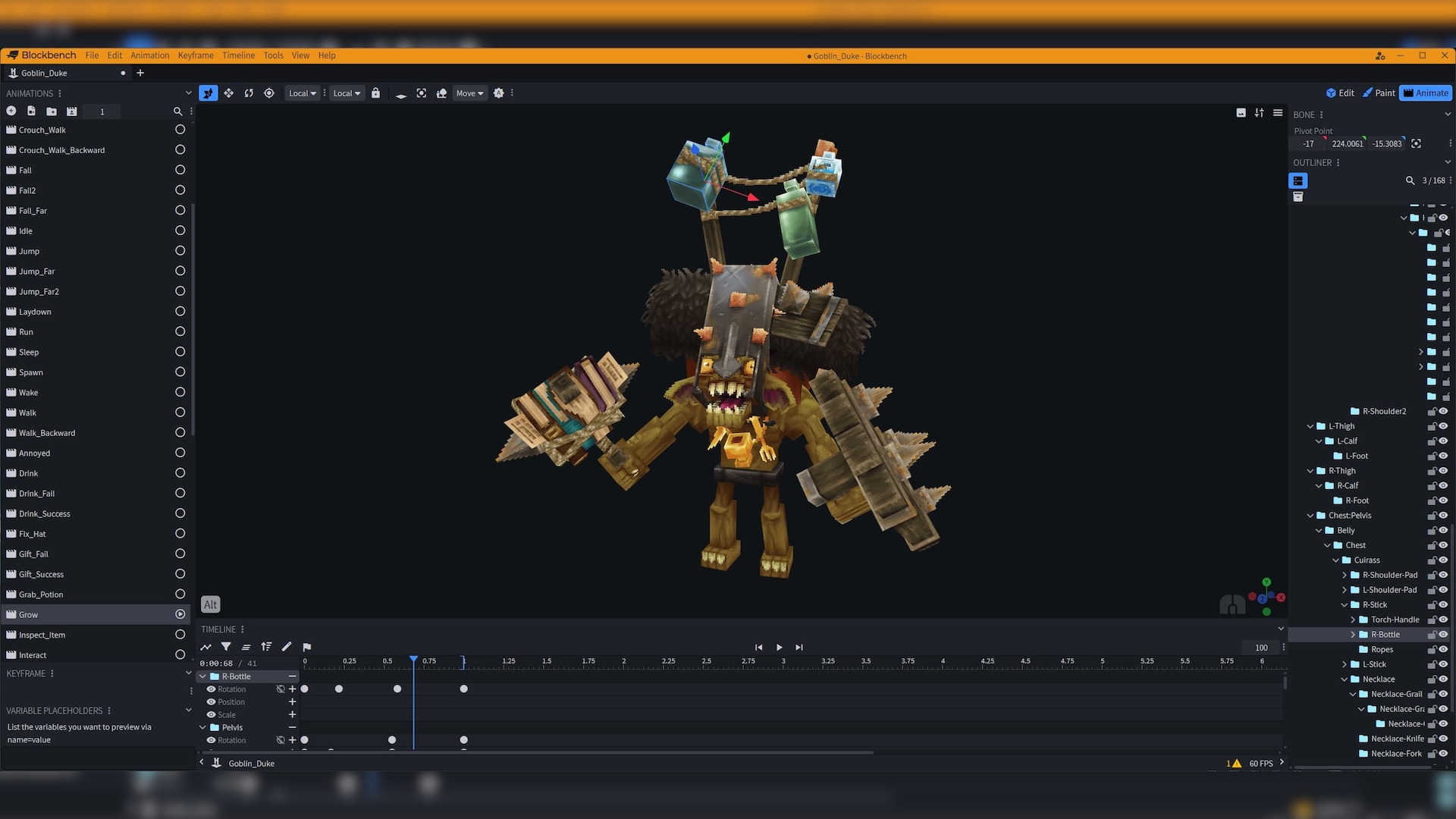This screenshot has width=1456, height=819.
Task: Toggle the timeline graph editor icon
Action: tap(206, 647)
